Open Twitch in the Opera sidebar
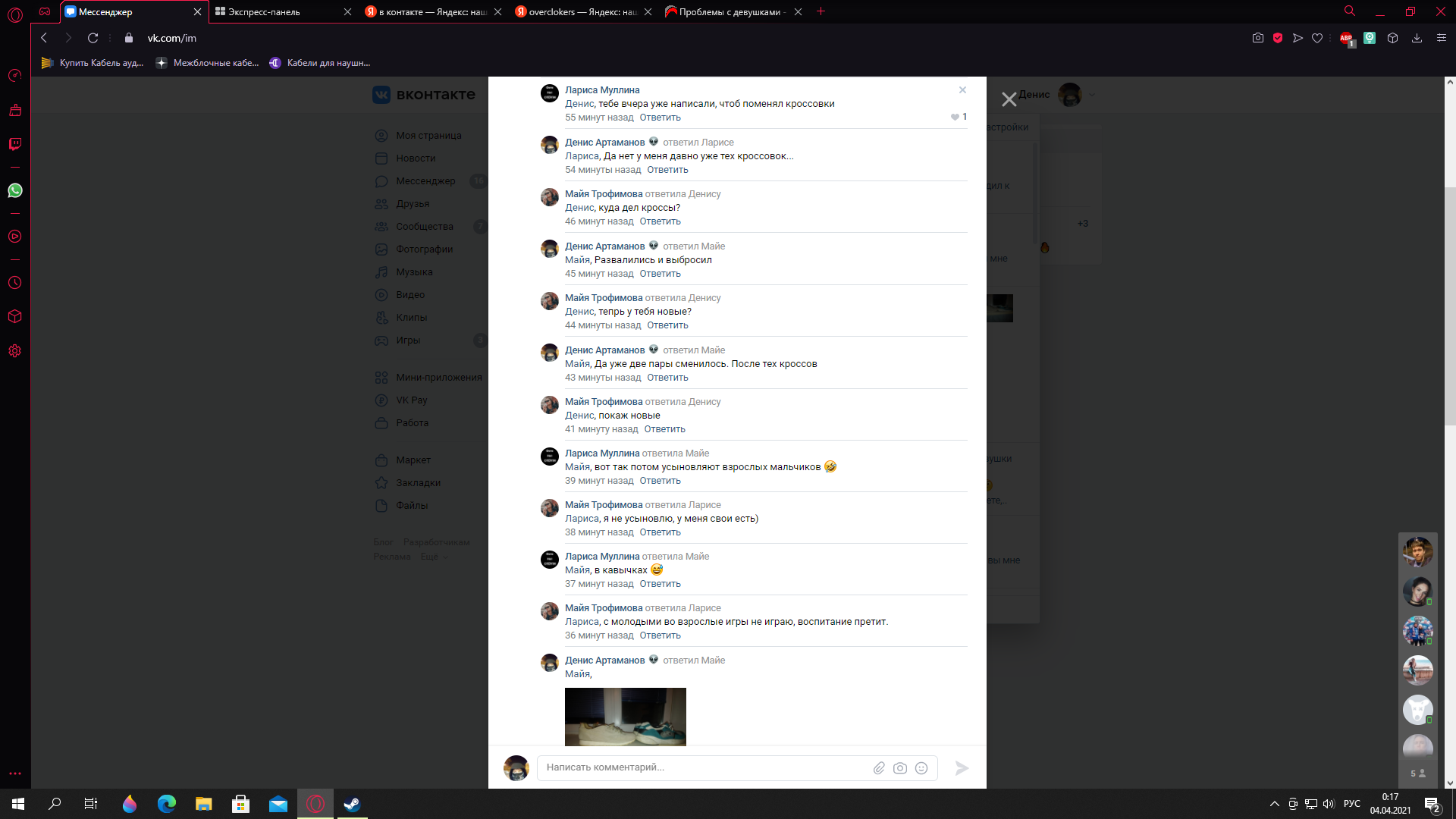Screen dimensions: 1456x819 click(x=15, y=143)
